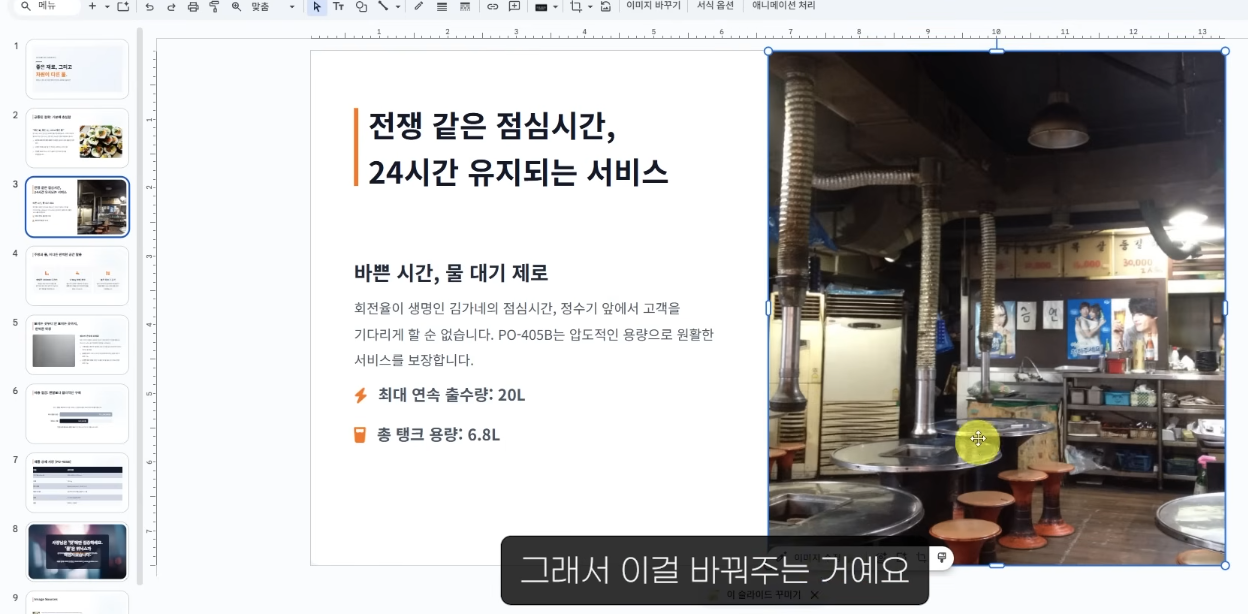Click the paint roller icon under the image
1248x614 pixels.
(941, 557)
